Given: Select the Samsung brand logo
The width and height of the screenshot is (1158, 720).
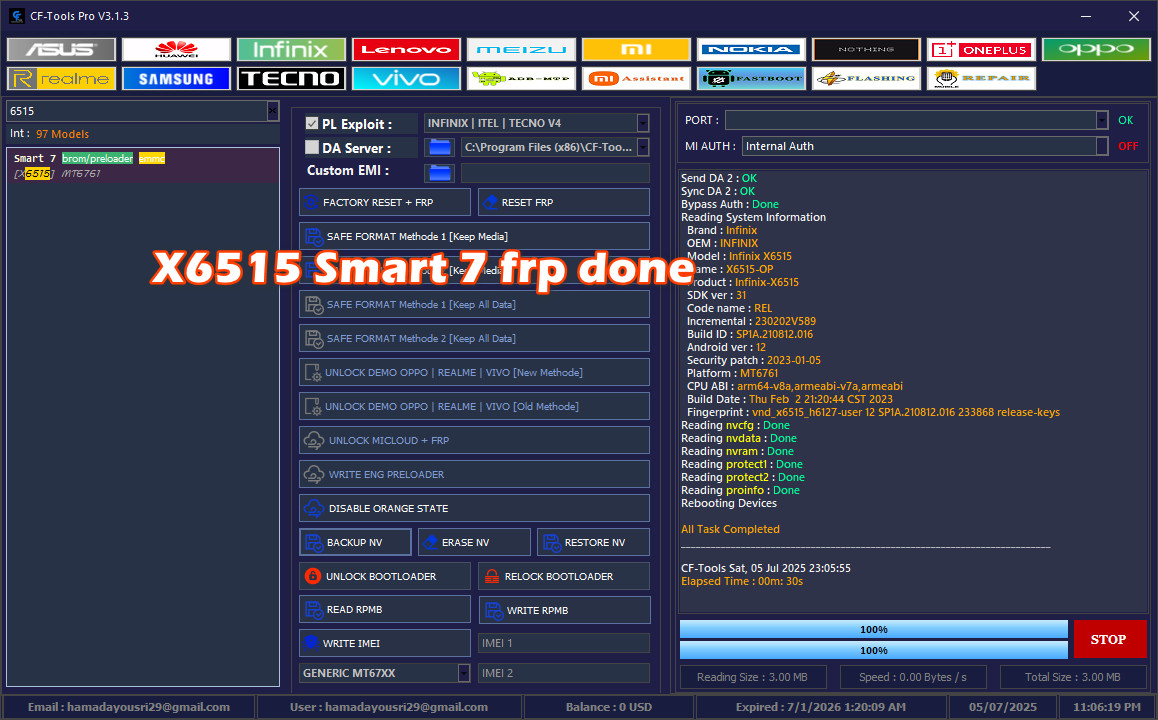Looking at the screenshot, I should point(177,78).
